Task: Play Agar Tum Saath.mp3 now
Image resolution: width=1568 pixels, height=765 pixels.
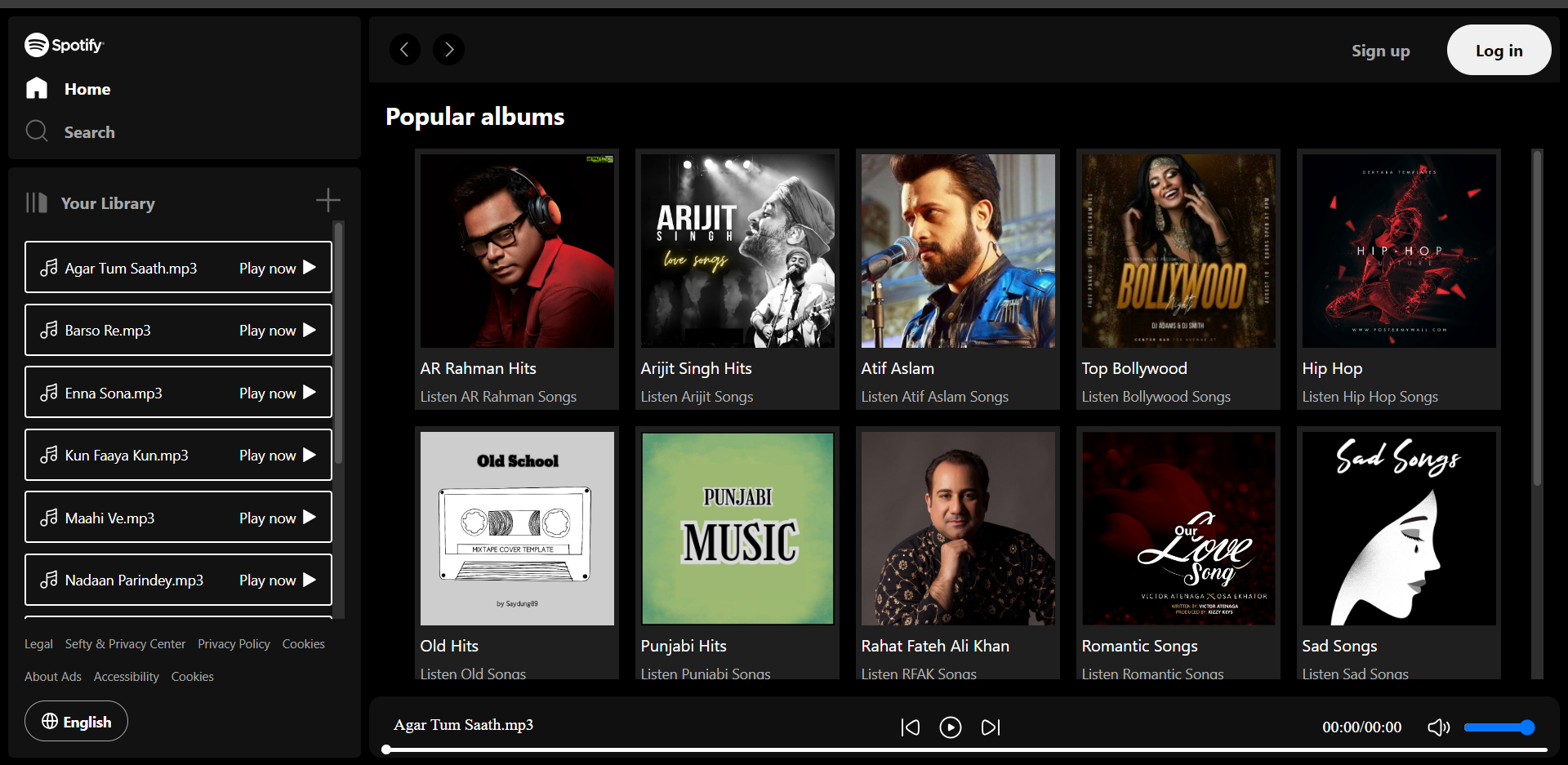Action: point(277,268)
